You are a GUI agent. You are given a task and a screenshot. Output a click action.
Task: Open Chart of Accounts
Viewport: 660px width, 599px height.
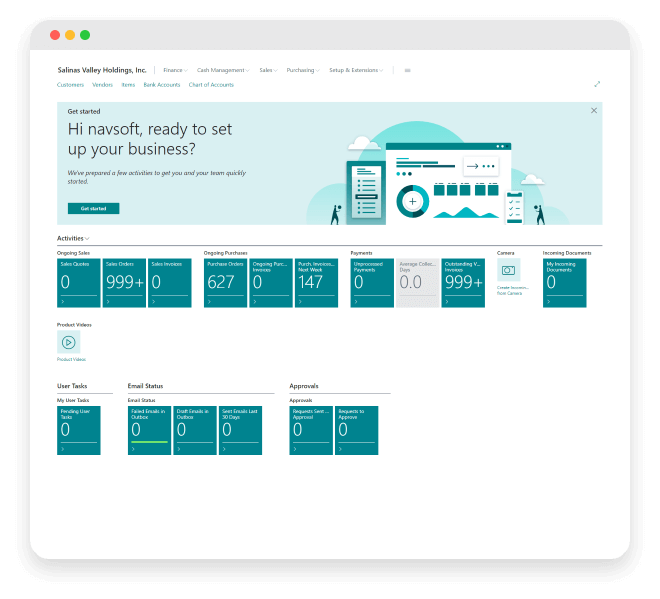(x=211, y=85)
